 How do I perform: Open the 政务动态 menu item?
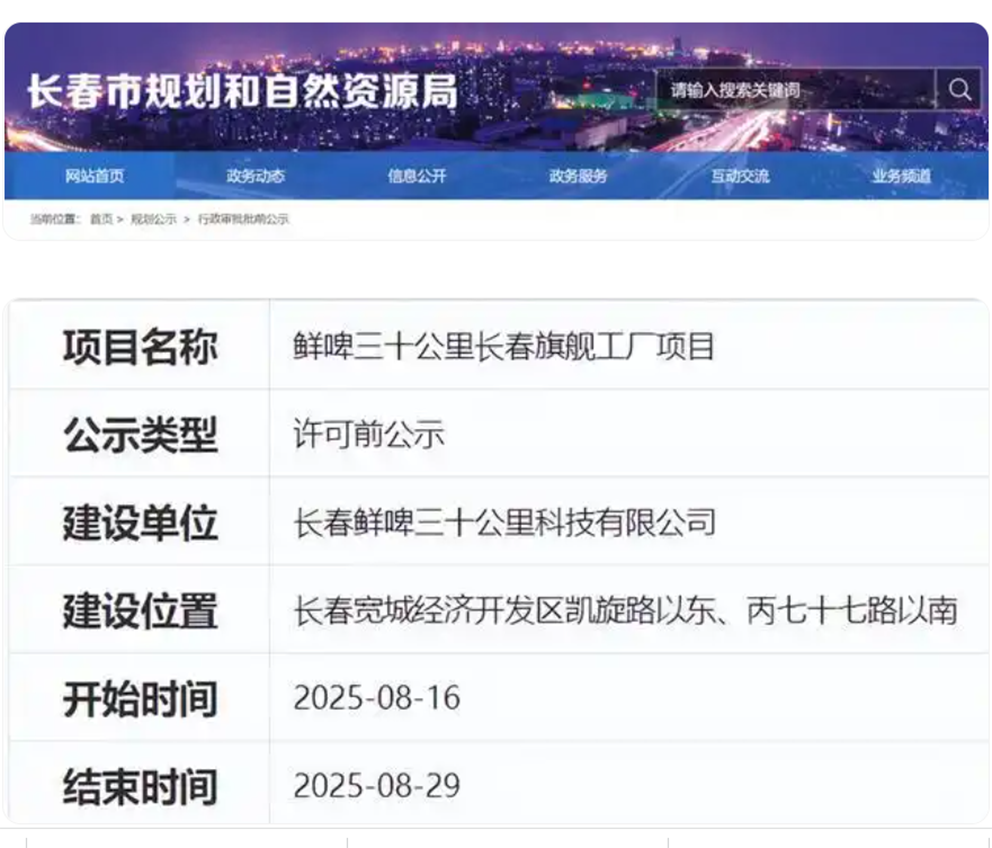point(256,176)
